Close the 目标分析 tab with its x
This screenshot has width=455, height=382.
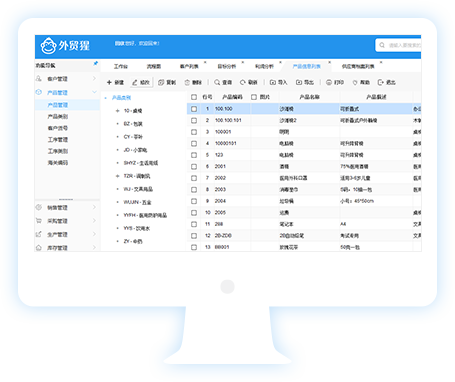pos(243,62)
